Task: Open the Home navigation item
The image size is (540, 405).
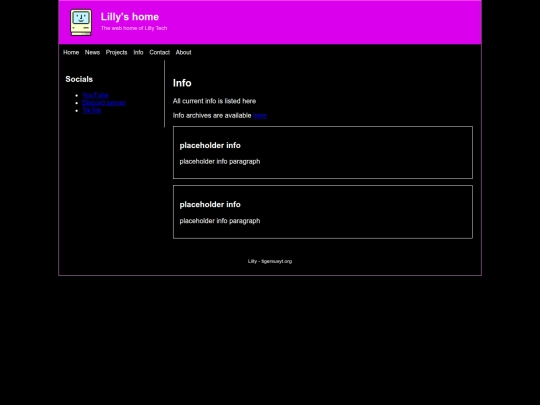Action: (71, 52)
